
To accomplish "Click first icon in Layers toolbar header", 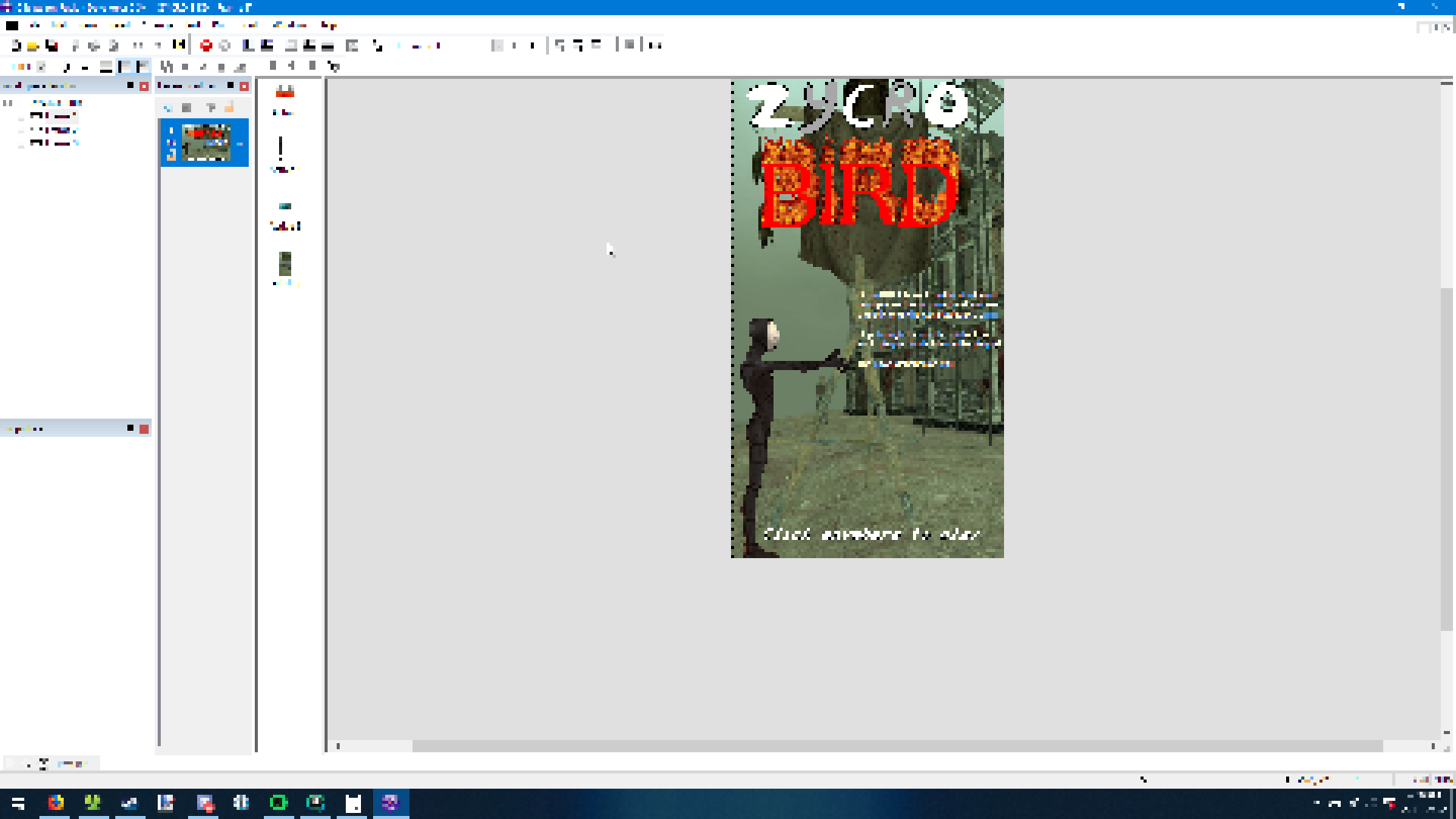I will point(168,108).
